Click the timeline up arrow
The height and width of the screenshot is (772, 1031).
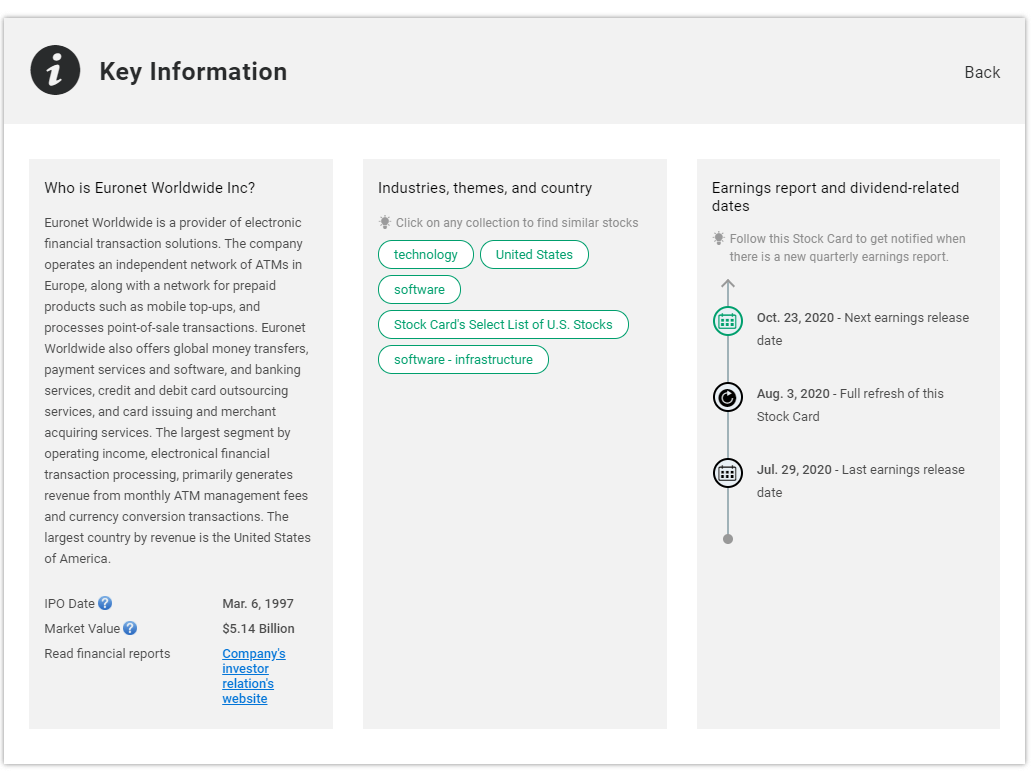pos(727,285)
